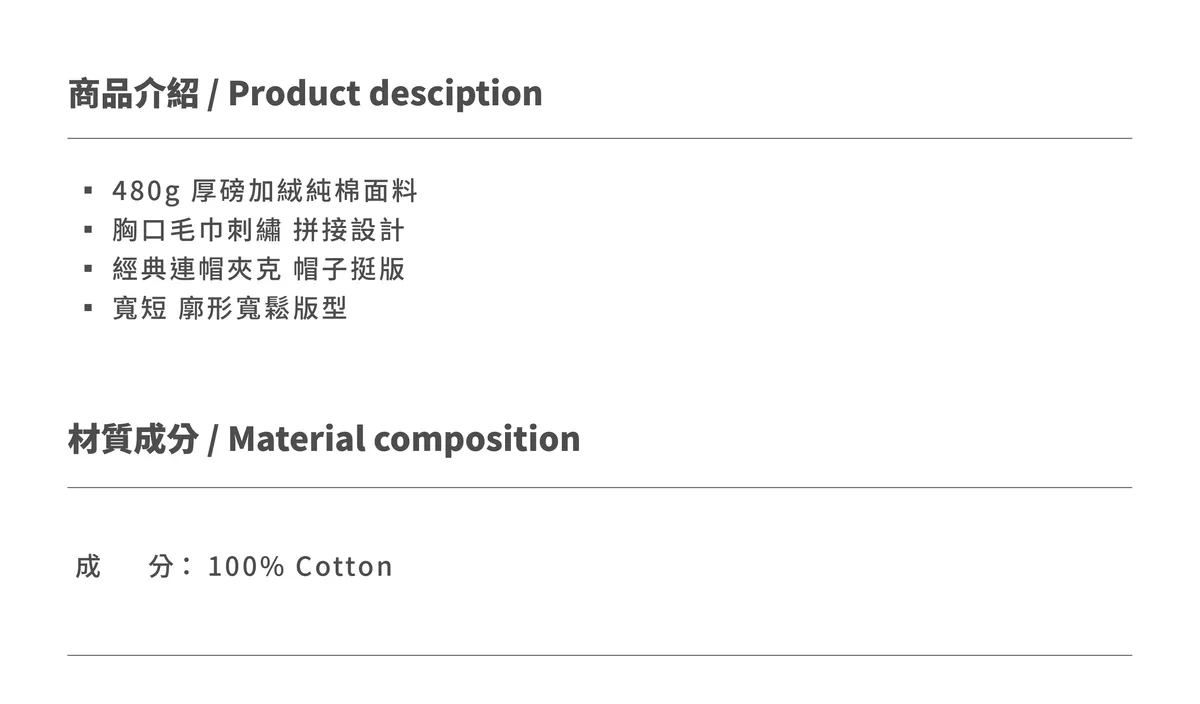Click the "100% Cotton" composition value
This screenshot has width=1200, height=704.
tap(300, 567)
